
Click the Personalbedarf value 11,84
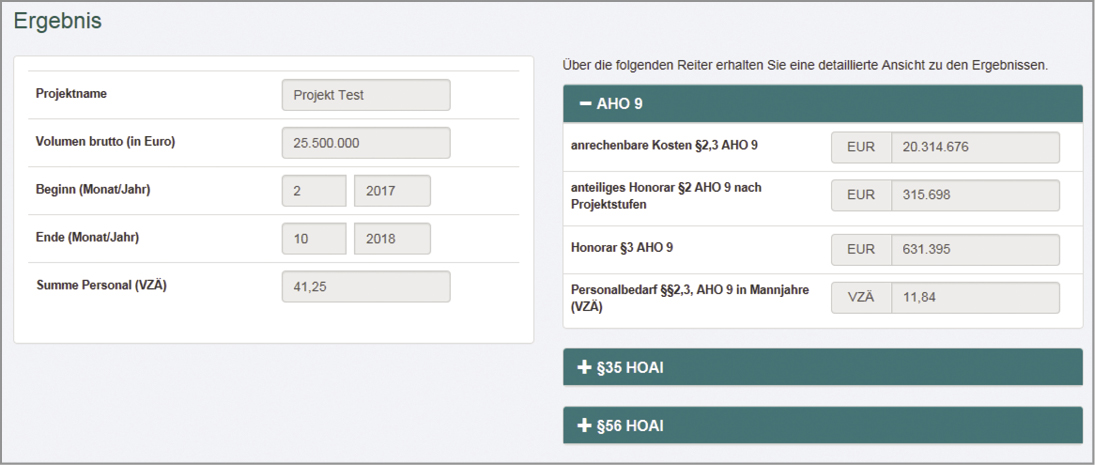[x=975, y=297]
